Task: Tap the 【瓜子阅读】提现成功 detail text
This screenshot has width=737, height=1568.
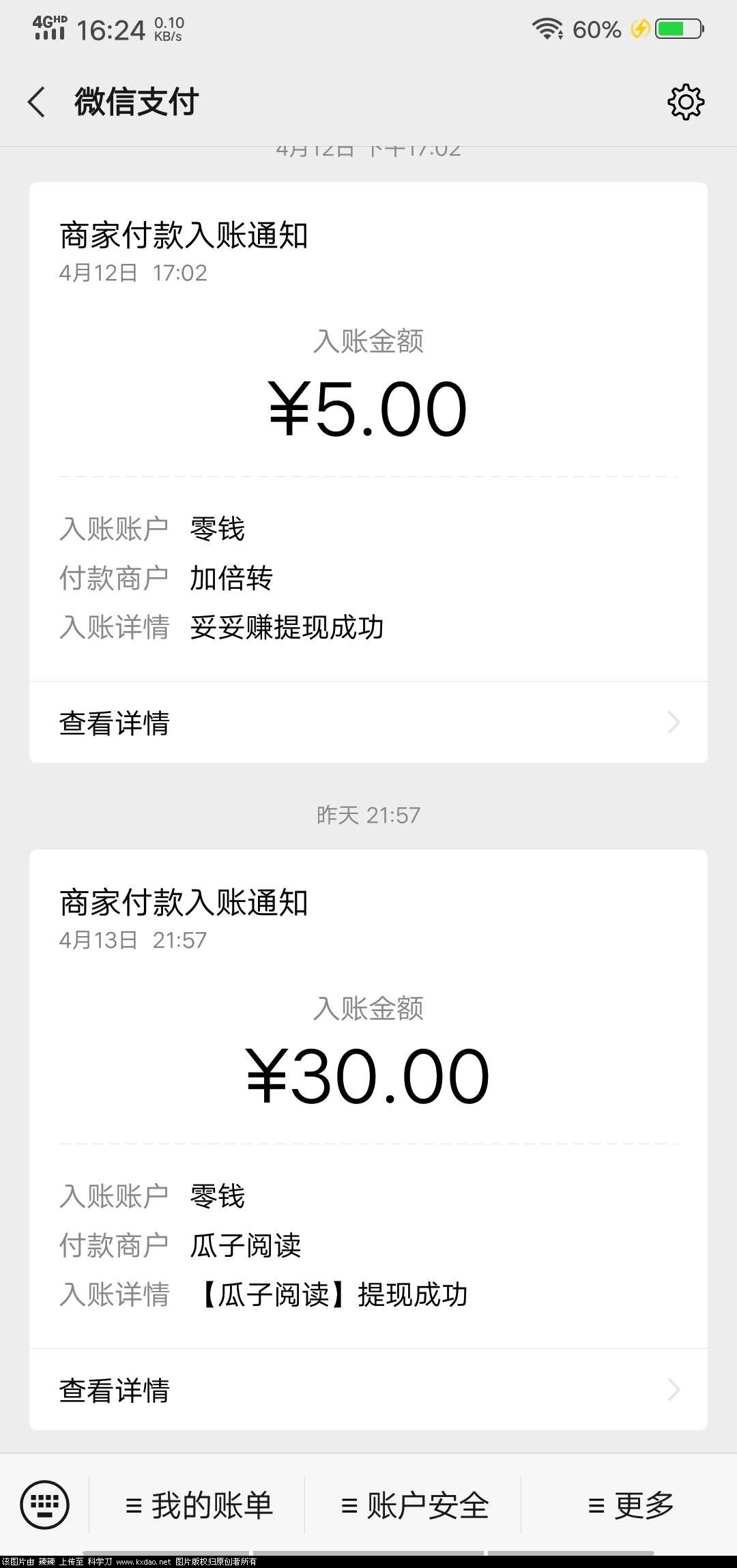Action: point(331,1294)
